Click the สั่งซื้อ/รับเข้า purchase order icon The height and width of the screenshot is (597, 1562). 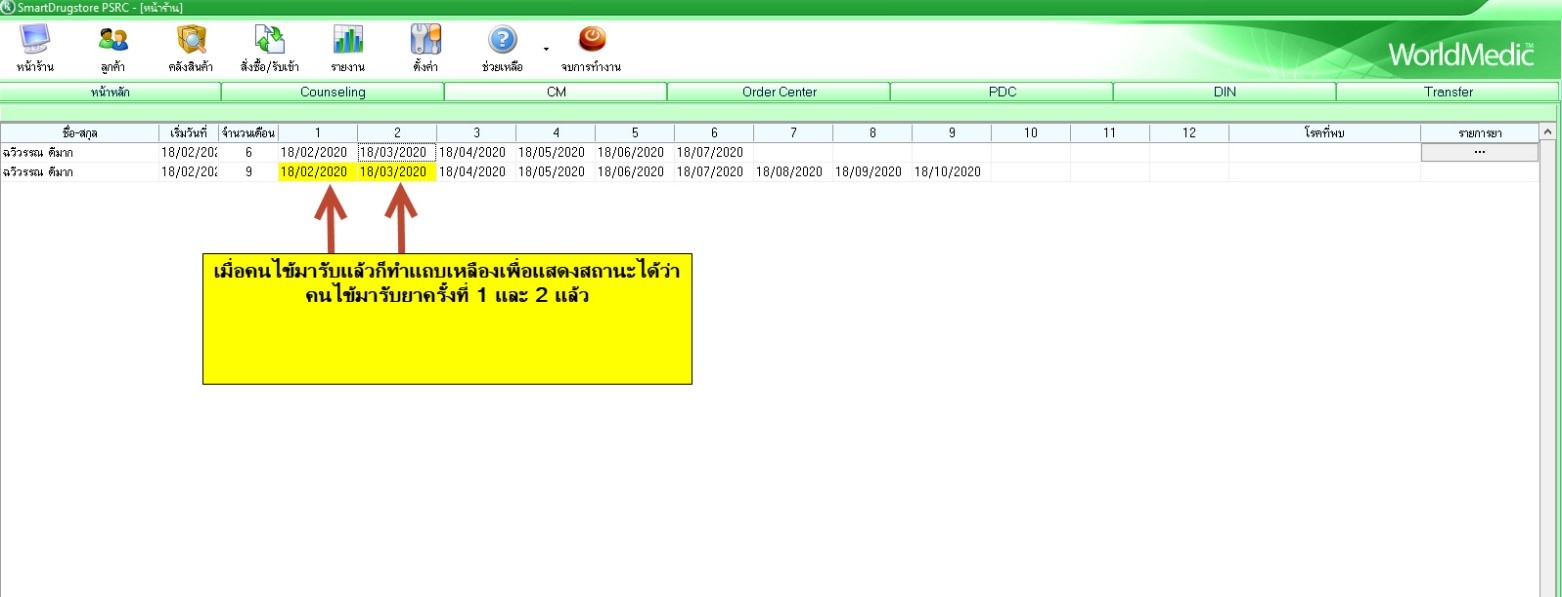pos(269,41)
